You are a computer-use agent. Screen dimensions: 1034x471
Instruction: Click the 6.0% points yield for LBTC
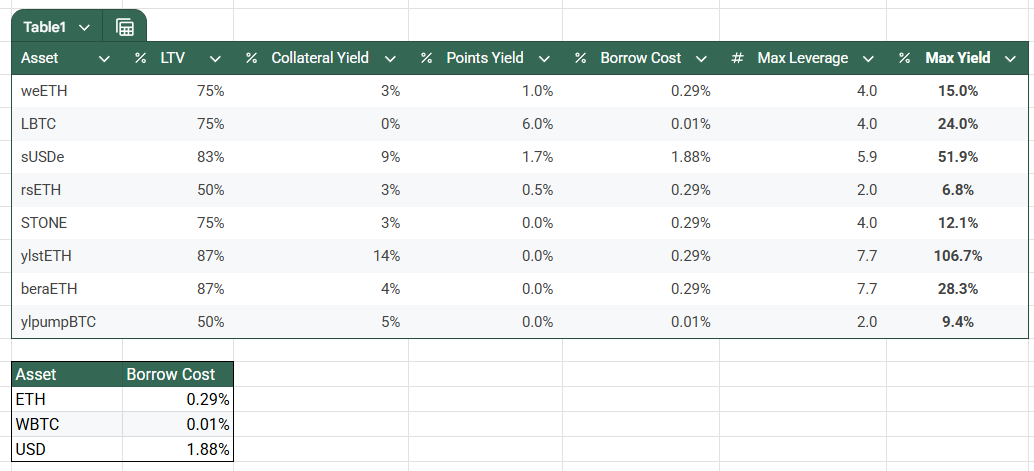click(x=537, y=124)
